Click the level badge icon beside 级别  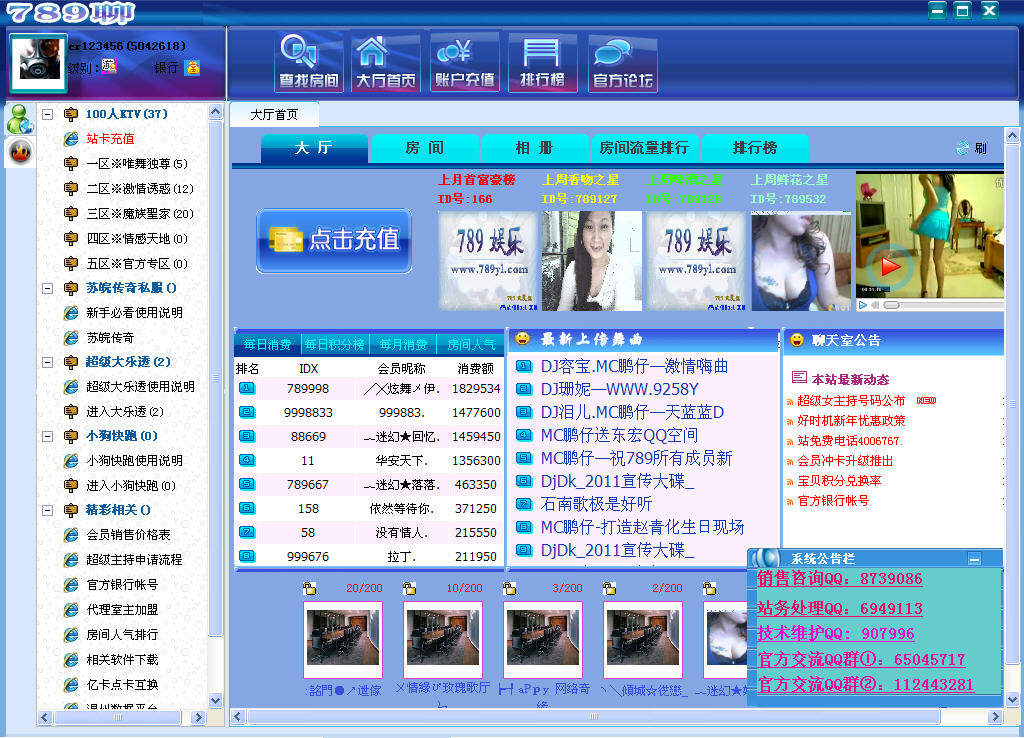point(109,66)
